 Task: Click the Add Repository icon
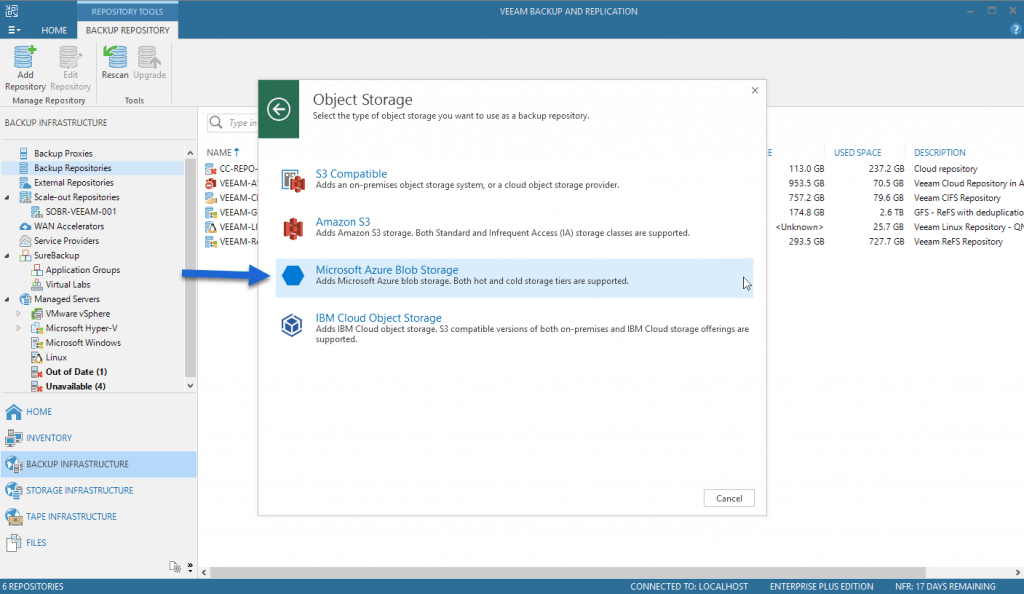[25, 57]
